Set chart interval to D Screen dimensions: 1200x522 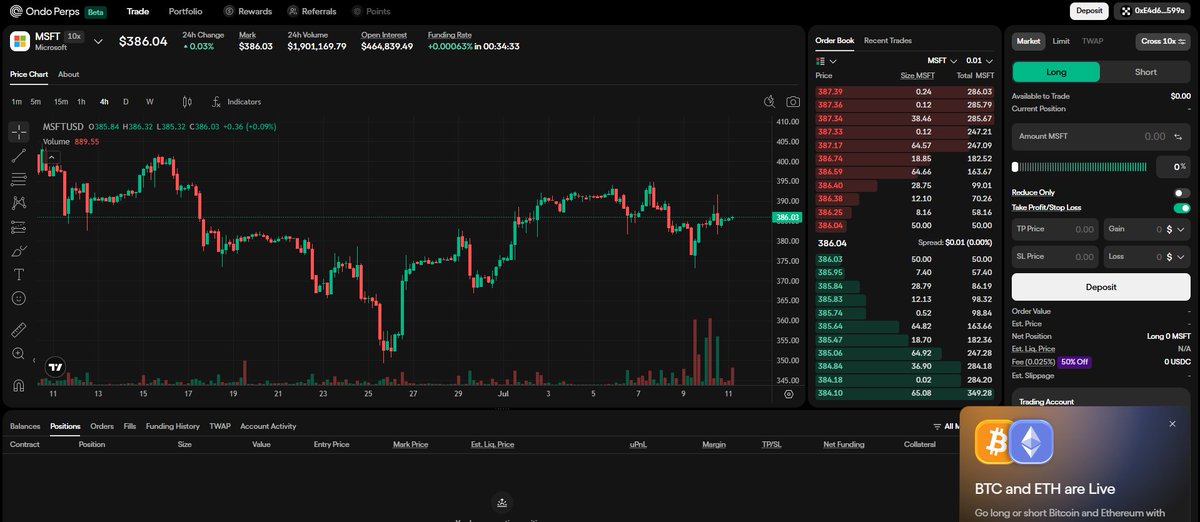(126, 102)
